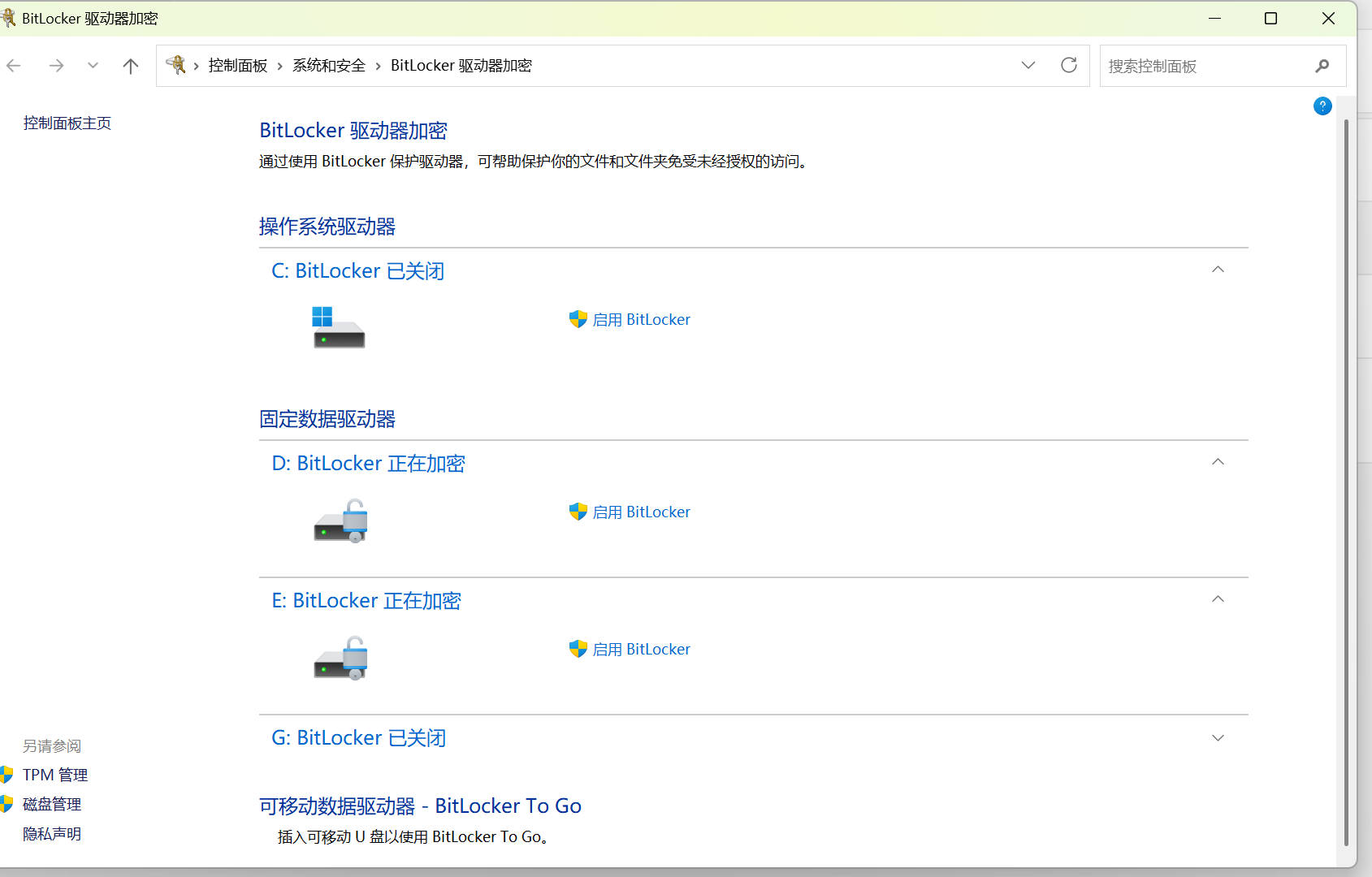
Task: Click the 通过使用 BitLocker 保护驱动器 description text
Action: [534, 162]
